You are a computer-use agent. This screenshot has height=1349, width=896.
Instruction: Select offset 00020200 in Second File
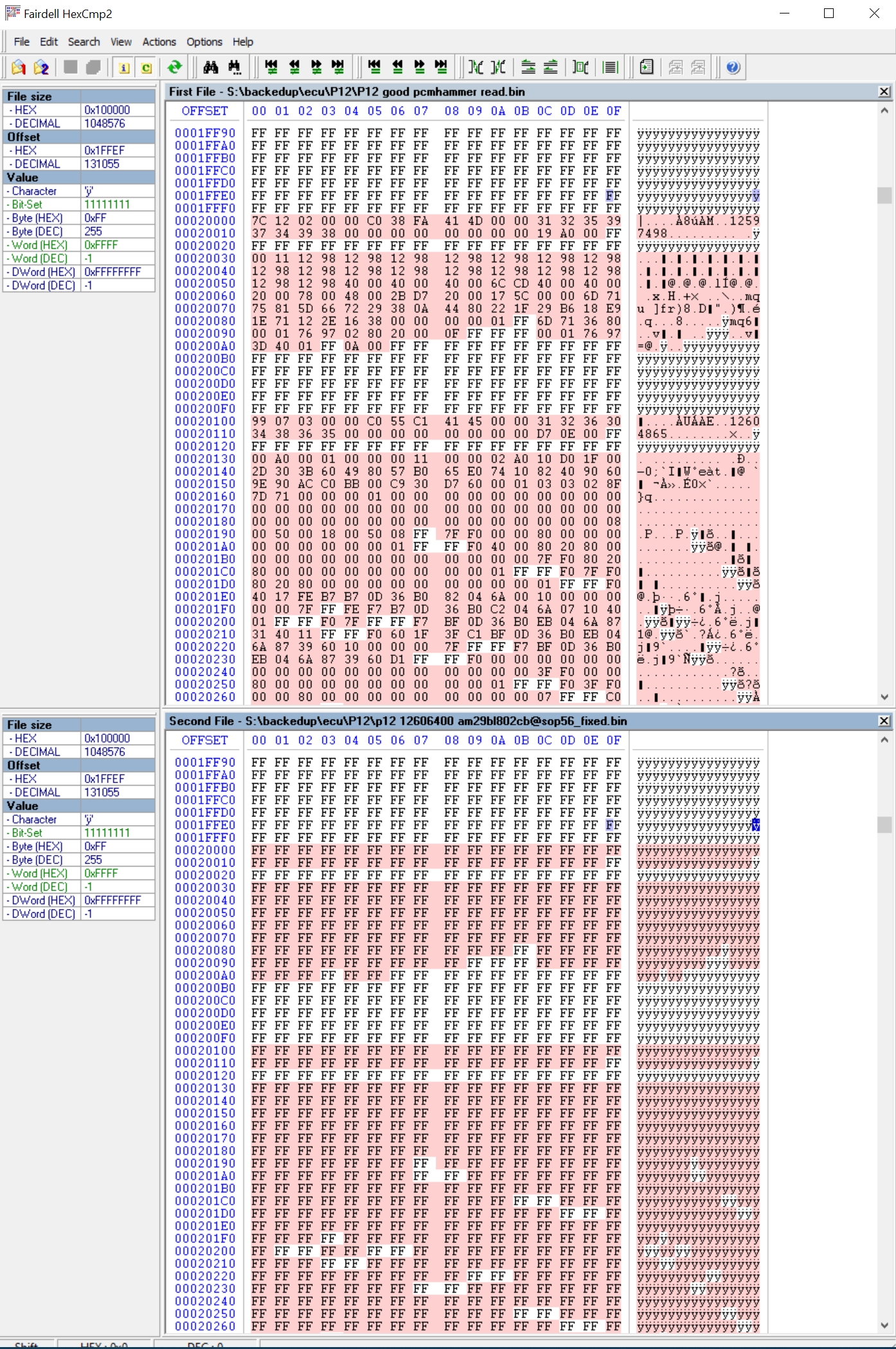point(205,1251)
